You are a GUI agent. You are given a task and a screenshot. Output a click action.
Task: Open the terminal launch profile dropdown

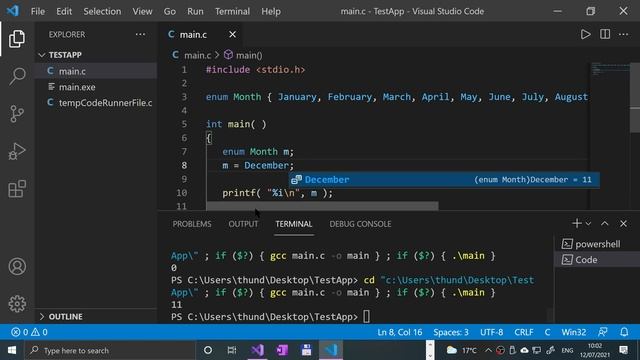click(588, 224)
